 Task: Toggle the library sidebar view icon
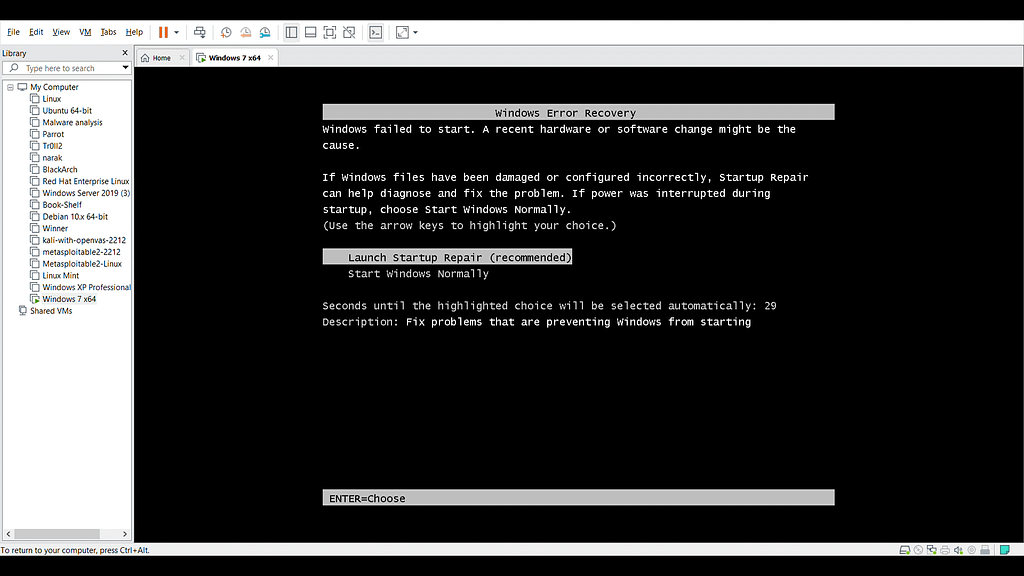[291, 32]
